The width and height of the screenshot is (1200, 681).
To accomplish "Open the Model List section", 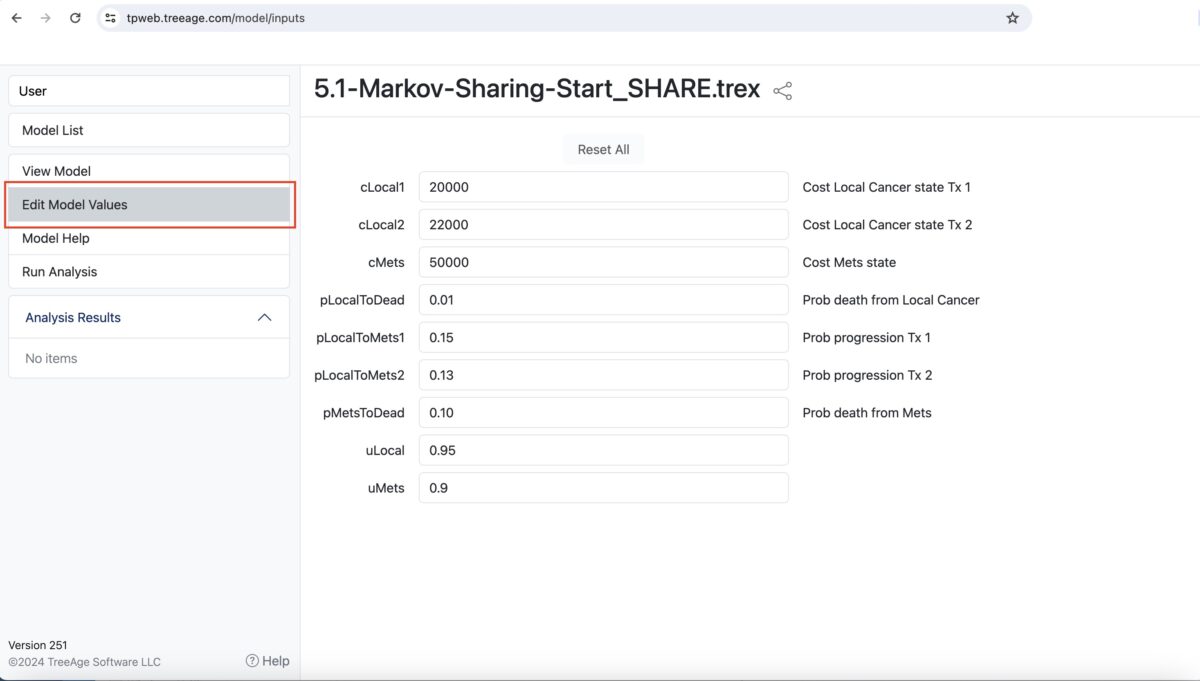I will 148,129.
